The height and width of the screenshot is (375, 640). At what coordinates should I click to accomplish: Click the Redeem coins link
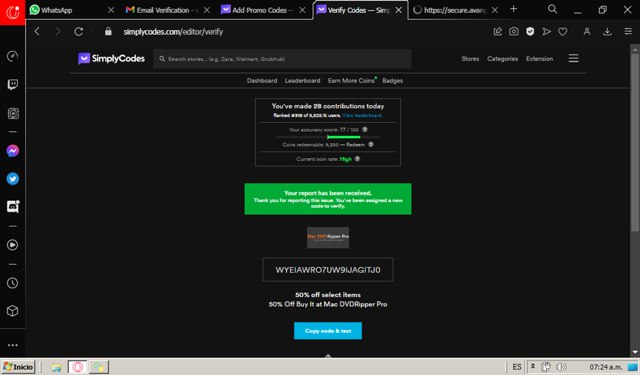point(356,144)
